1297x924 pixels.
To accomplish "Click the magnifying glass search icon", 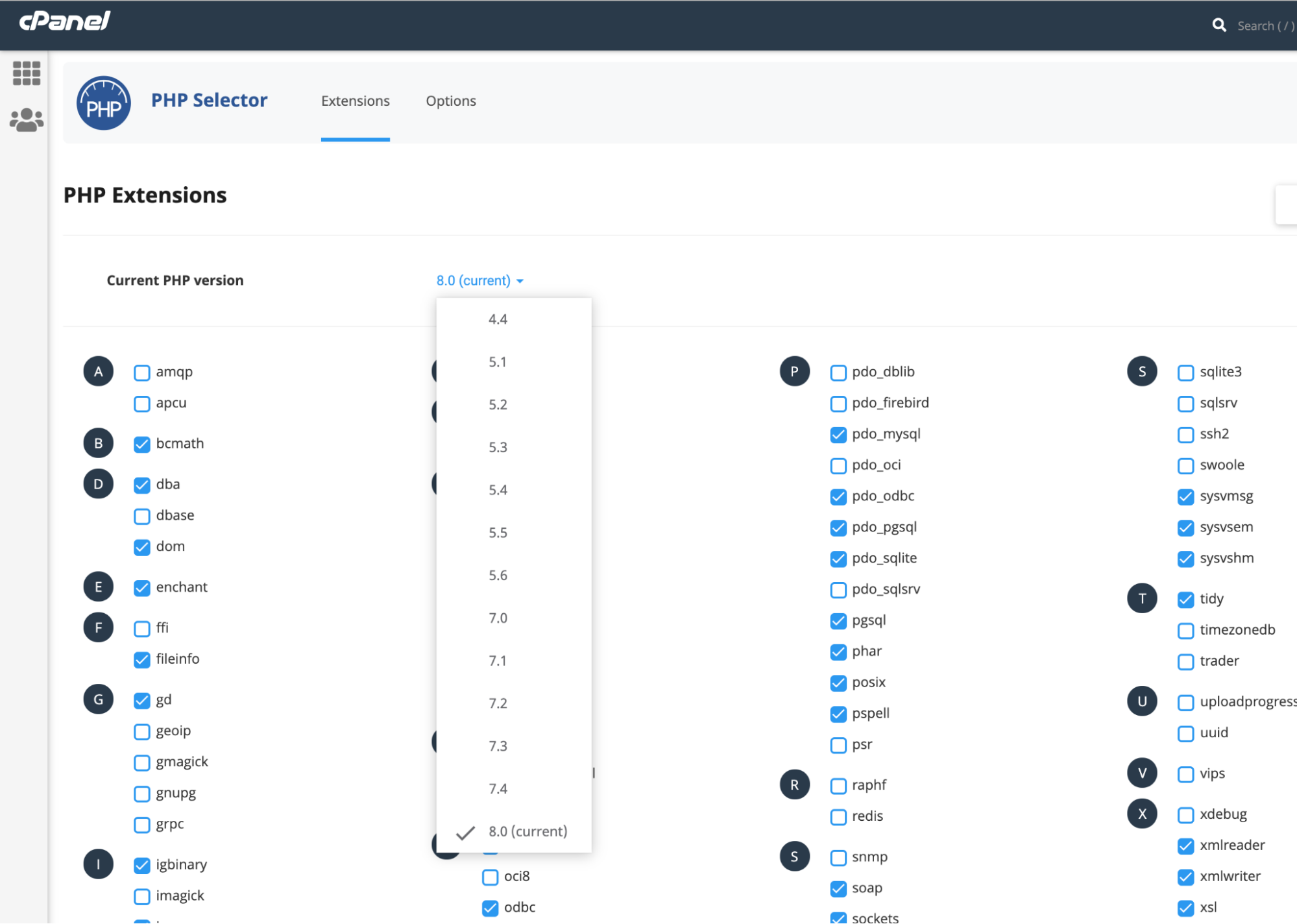I will 1219,25.
